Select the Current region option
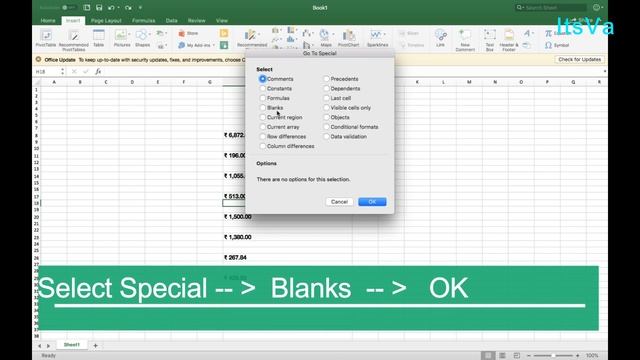Viewport: 640px width, 360px height. click(262, 117)
